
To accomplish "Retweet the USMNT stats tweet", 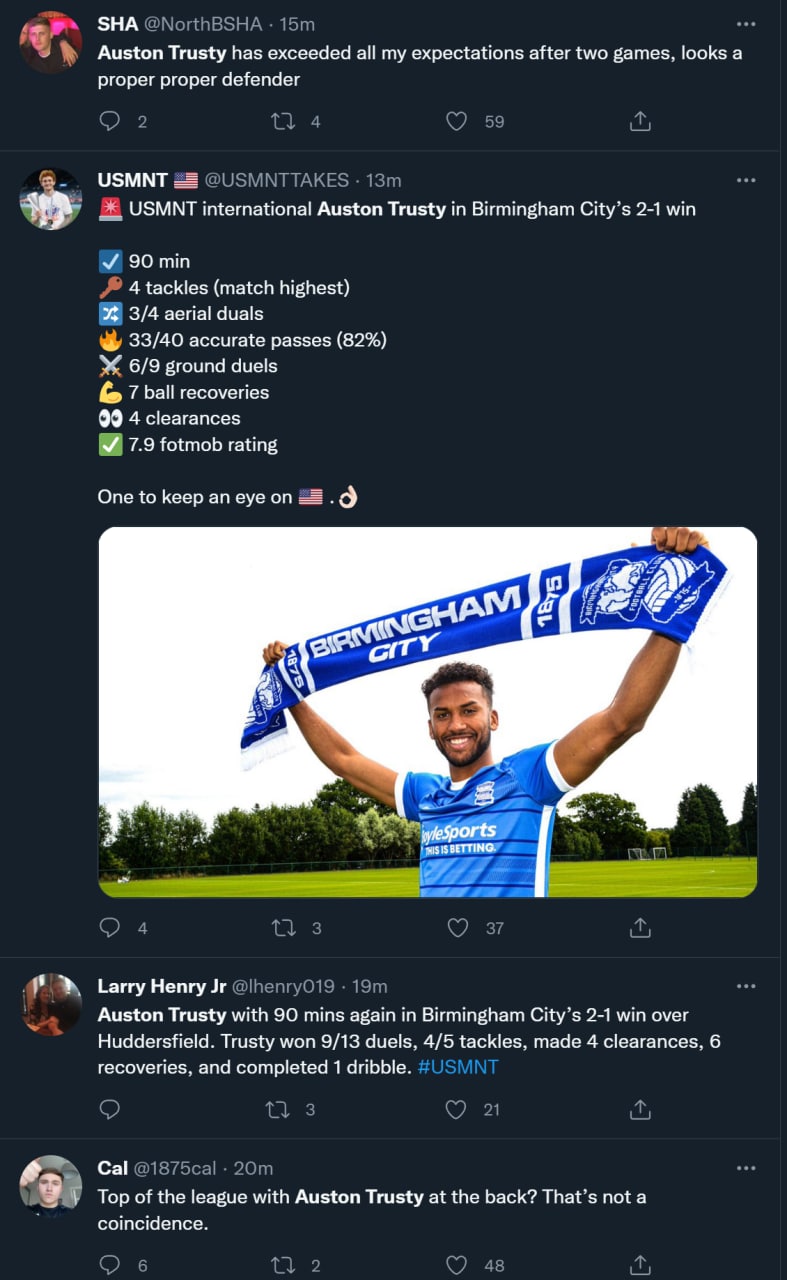I will pyautogui.click(x=283, y=928).
